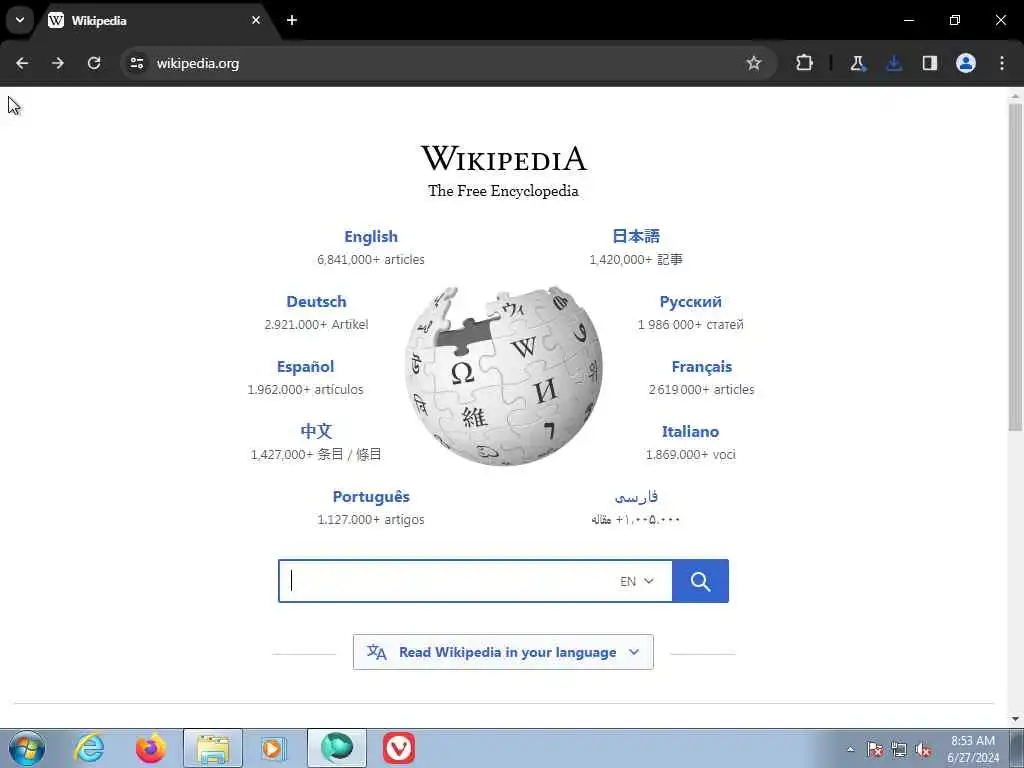Toggle the browser side panel icon

coord(930,63)
